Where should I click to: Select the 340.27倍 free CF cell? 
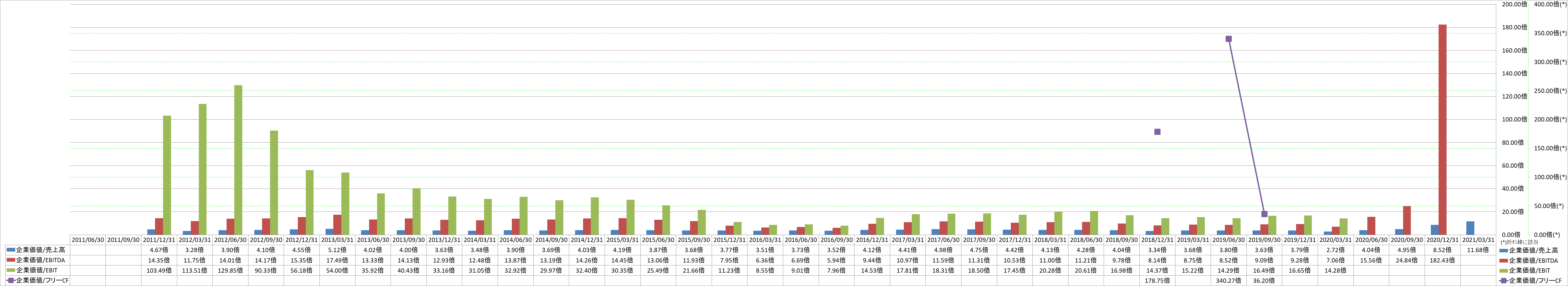[x=1228, y=280]
